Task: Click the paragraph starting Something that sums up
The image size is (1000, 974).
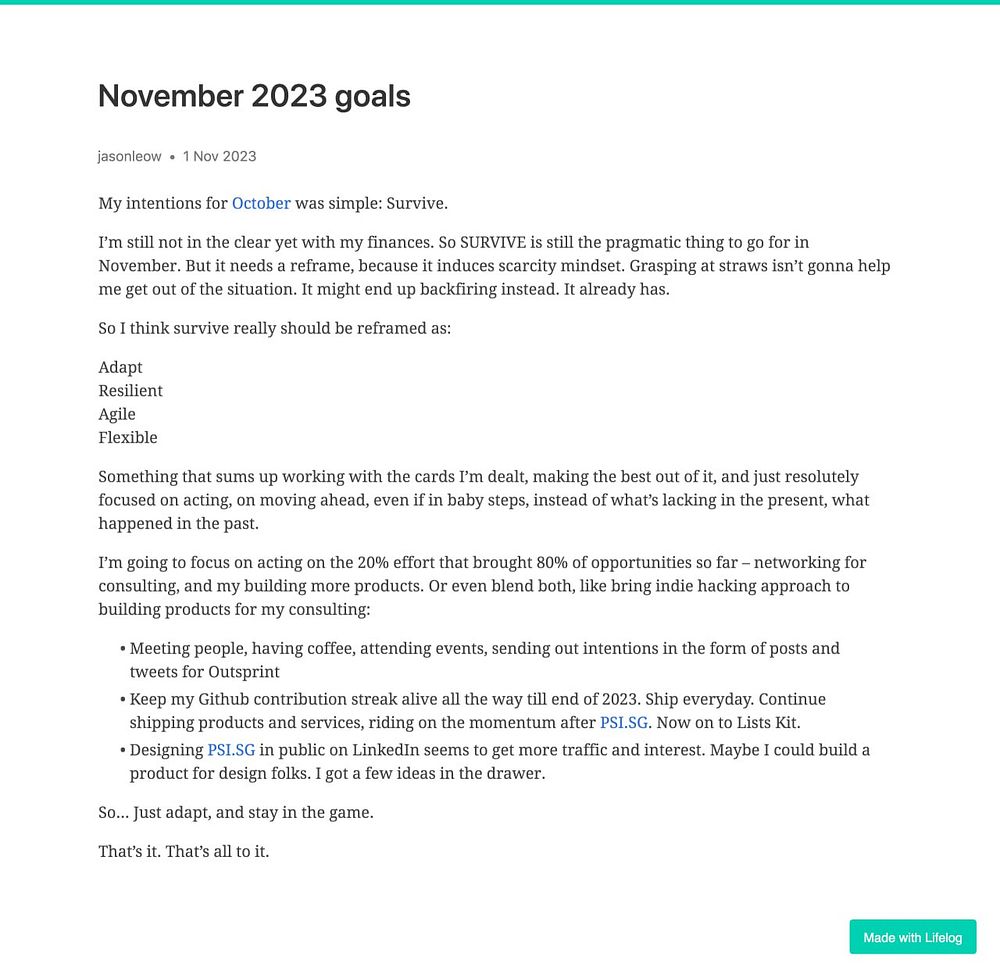Action: [x=483, y=500]
